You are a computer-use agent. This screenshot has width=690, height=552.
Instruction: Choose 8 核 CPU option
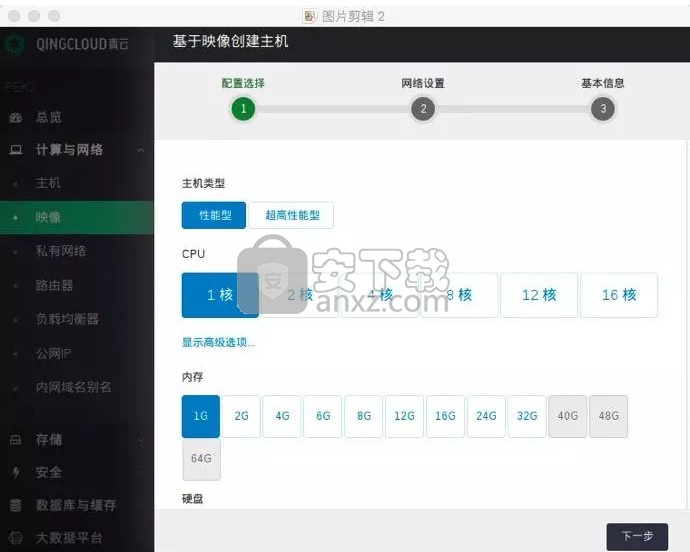[459, 295]
